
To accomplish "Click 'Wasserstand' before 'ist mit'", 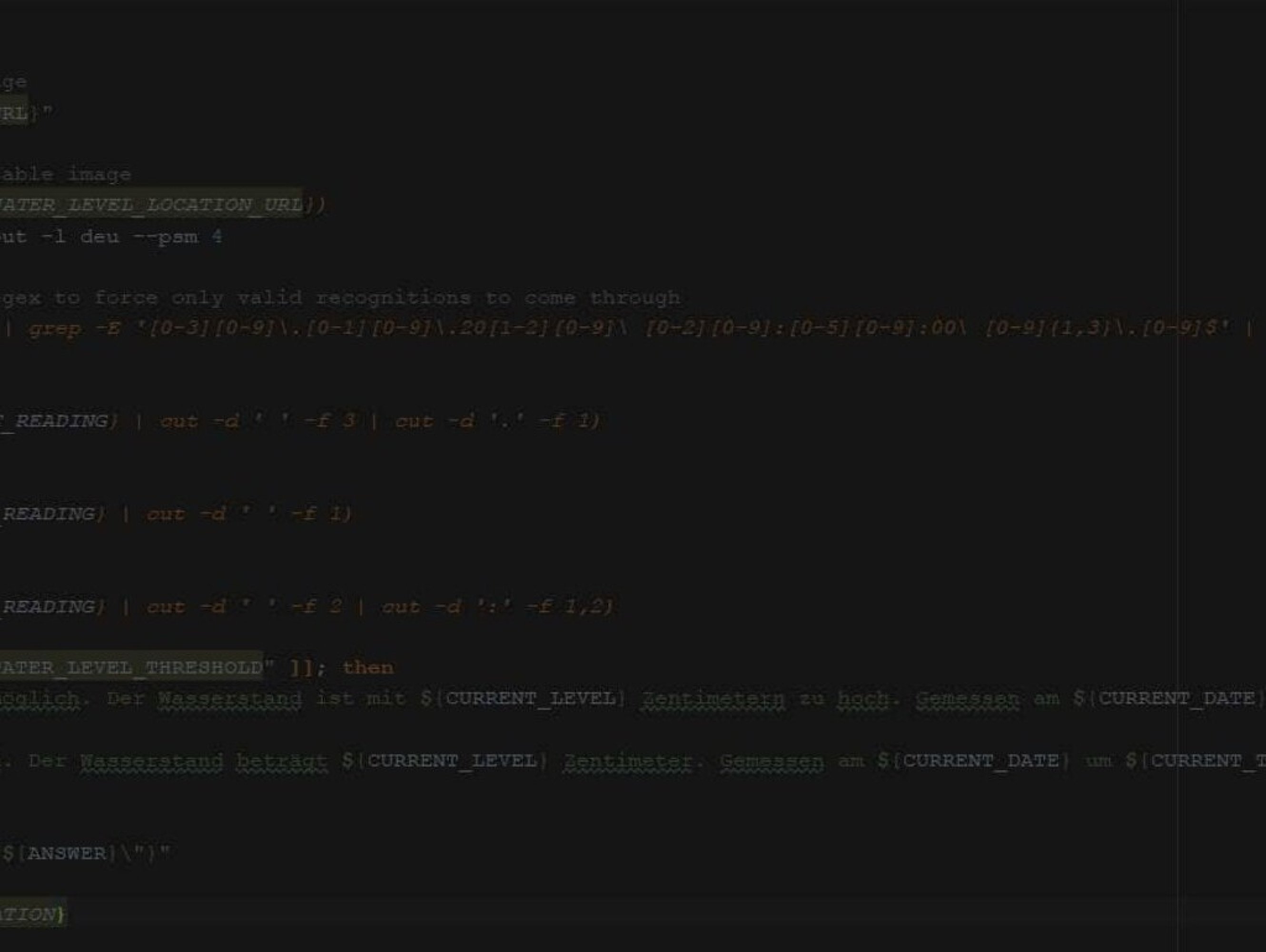I will click(230, 699).
